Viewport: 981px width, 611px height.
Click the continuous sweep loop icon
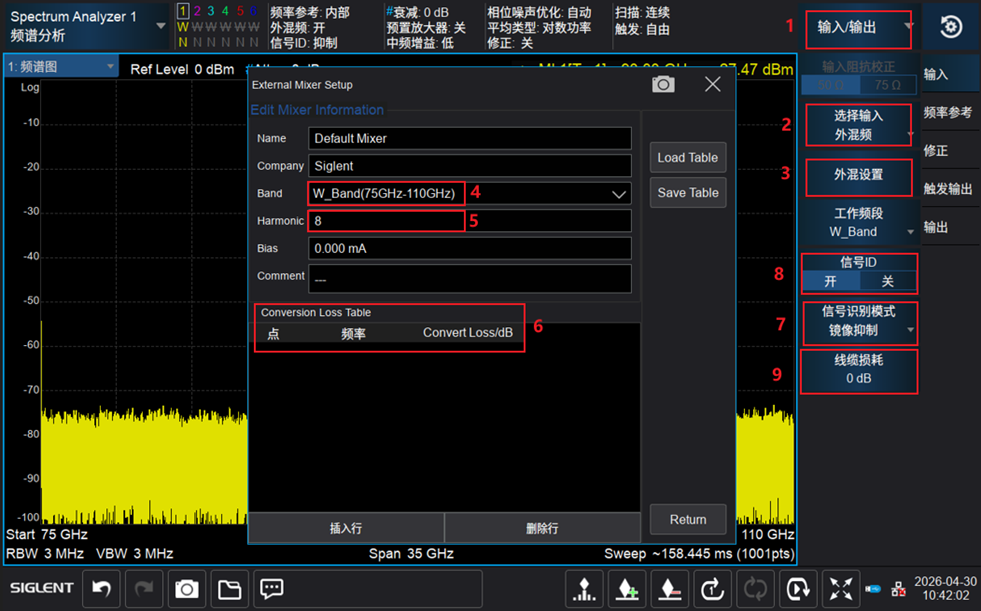point(755,588)
